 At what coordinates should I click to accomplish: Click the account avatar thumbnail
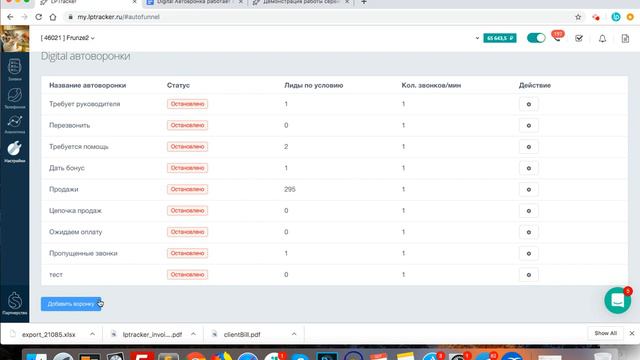15,38
